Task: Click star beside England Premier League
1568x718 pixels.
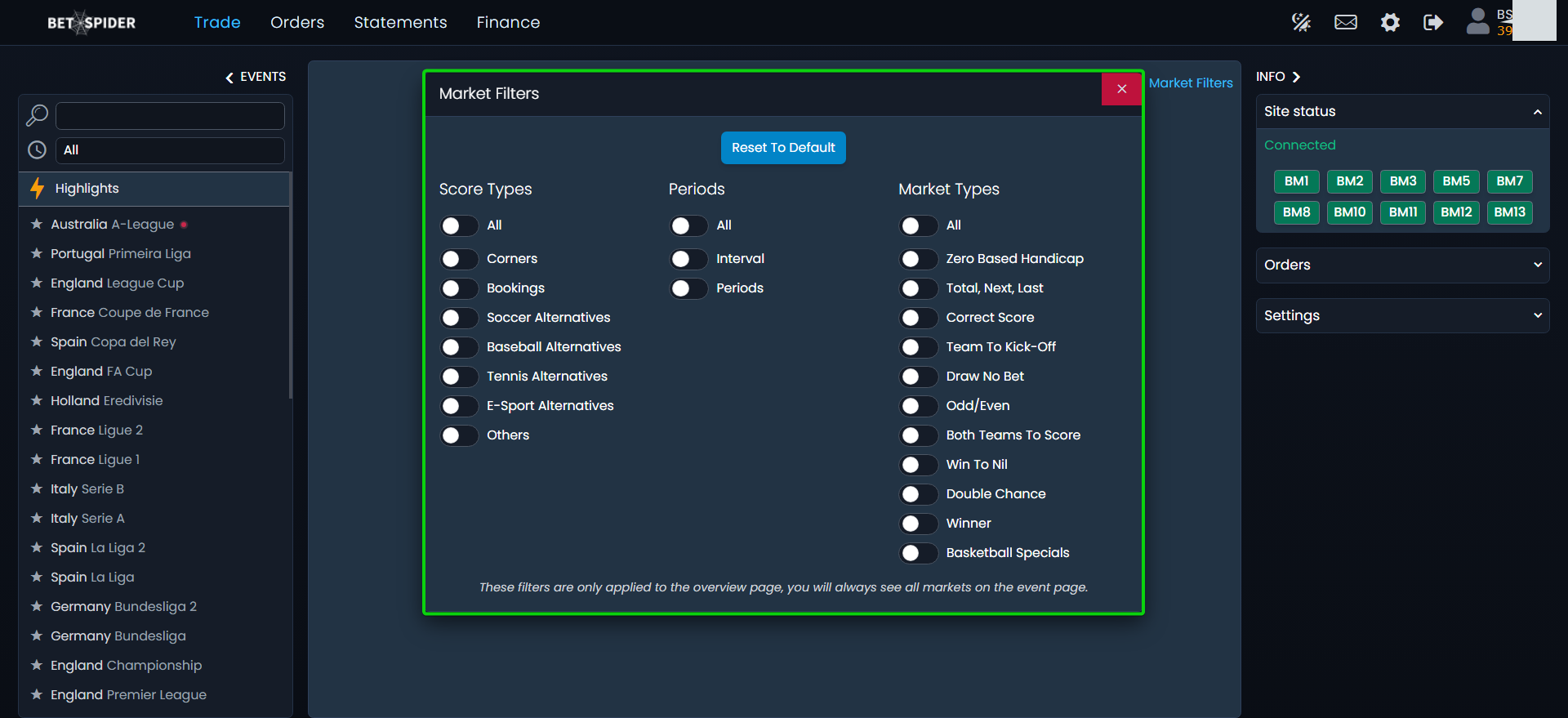Action: (x=37, y=694)
